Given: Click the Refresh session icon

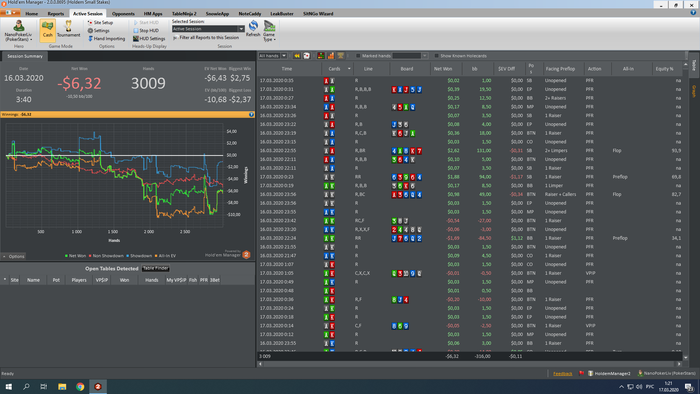Looking at the screenshot, I should point(253,28).
